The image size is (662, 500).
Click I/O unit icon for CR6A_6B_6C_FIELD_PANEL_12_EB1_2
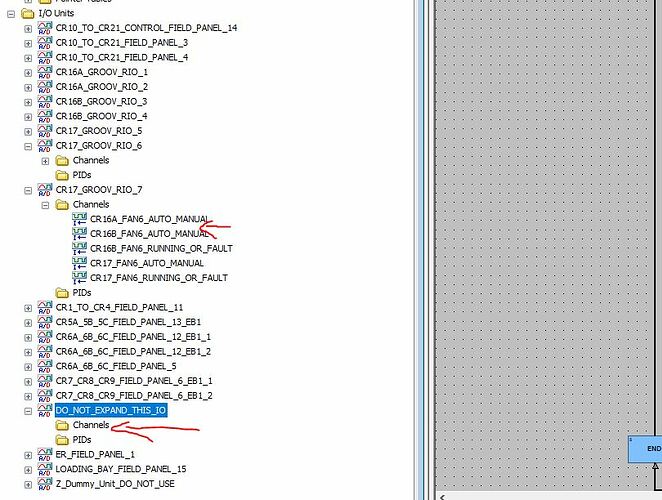tap(45, 351)
